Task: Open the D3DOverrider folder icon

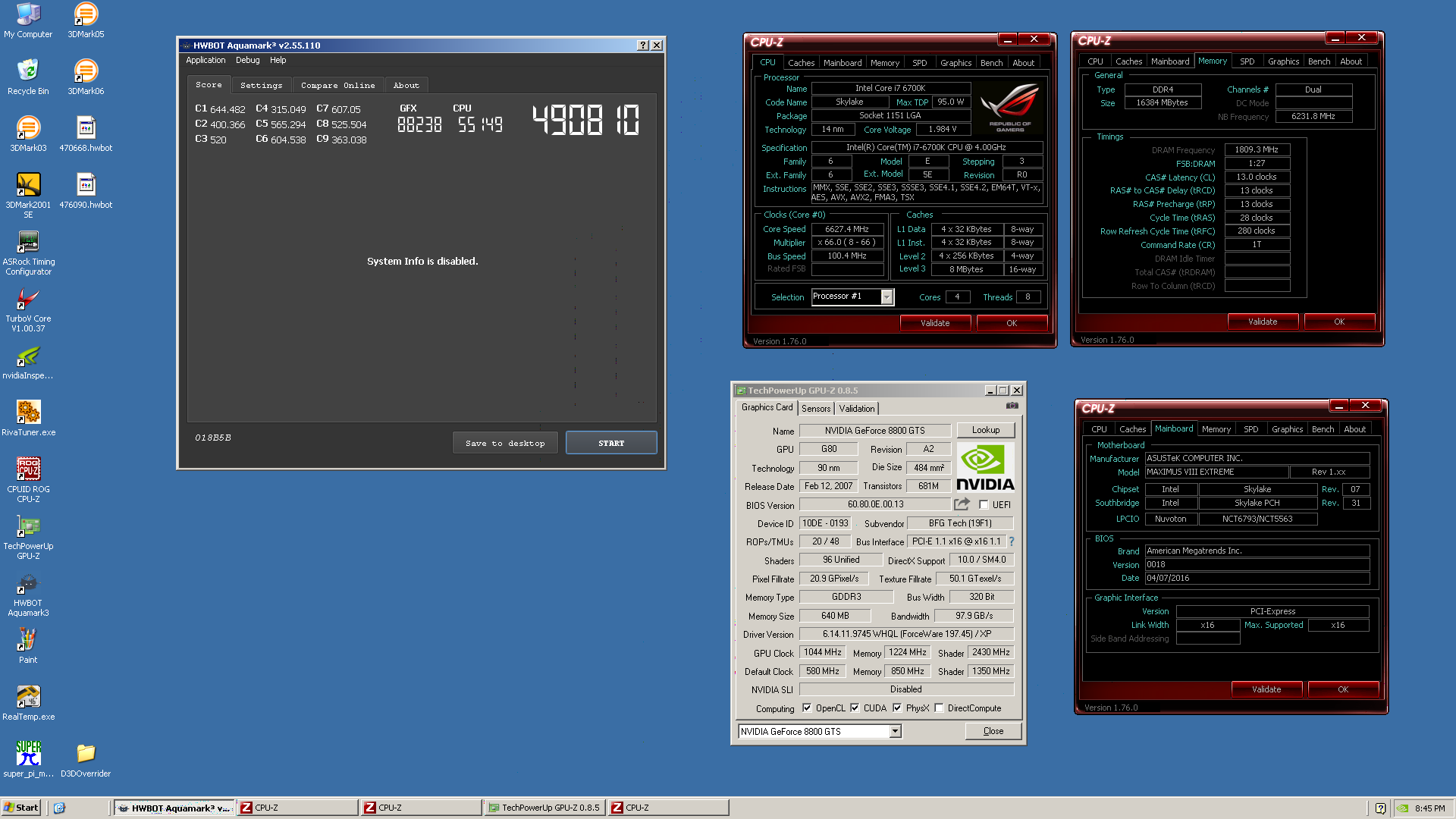Action: pos(86,760)
